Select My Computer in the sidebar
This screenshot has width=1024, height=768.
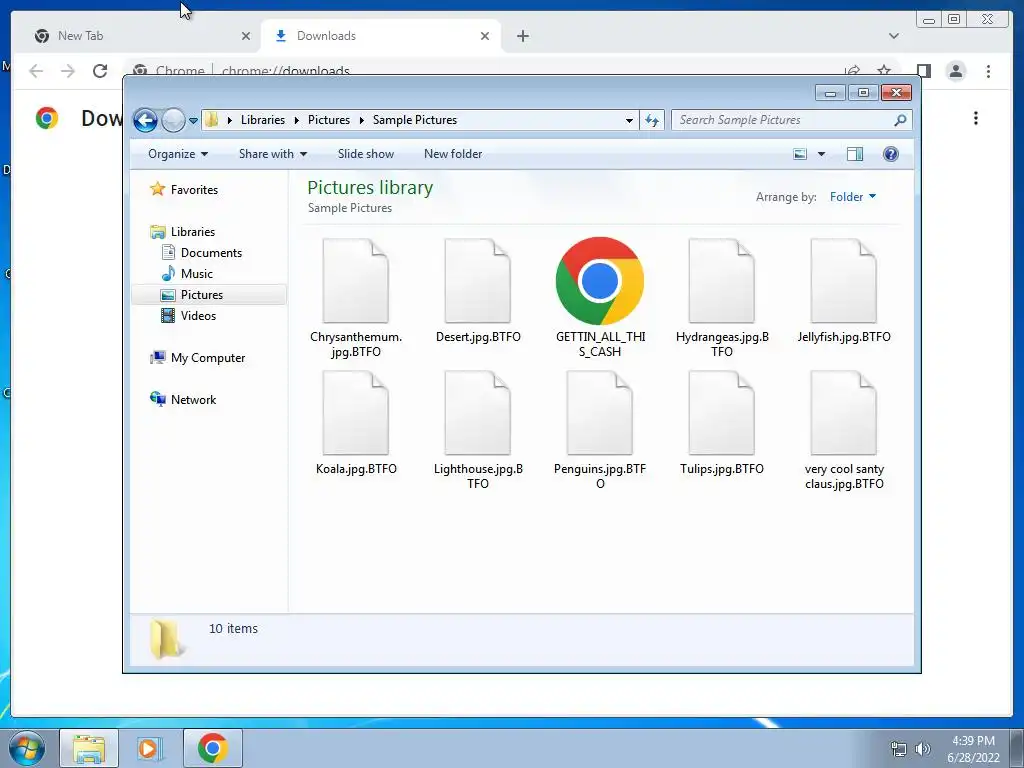[208, 358]
